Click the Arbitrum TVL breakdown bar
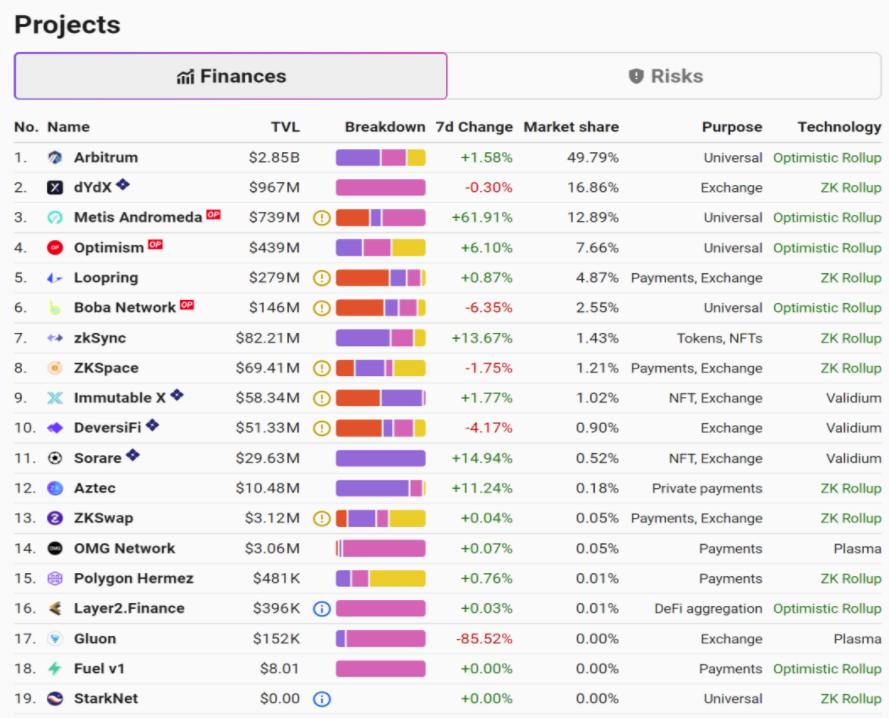The height and width of the screenshot is (718, 889). [380, 158]
